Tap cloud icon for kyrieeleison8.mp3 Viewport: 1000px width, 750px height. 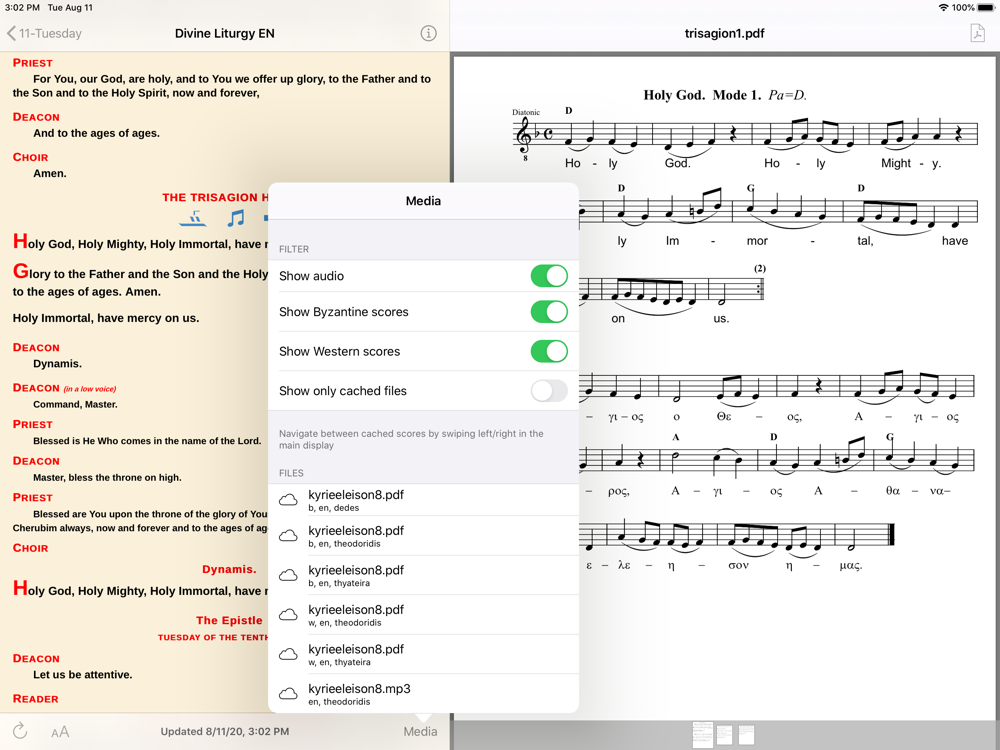pyautogui.click(x=289, y=694)
